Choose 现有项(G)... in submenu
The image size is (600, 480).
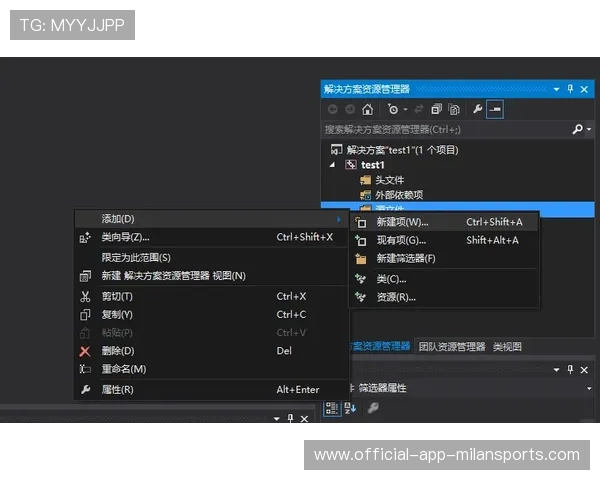tap(444, 240)
